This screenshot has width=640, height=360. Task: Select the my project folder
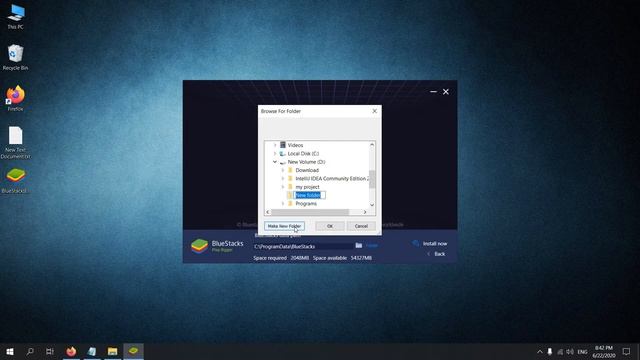(307, 187)
